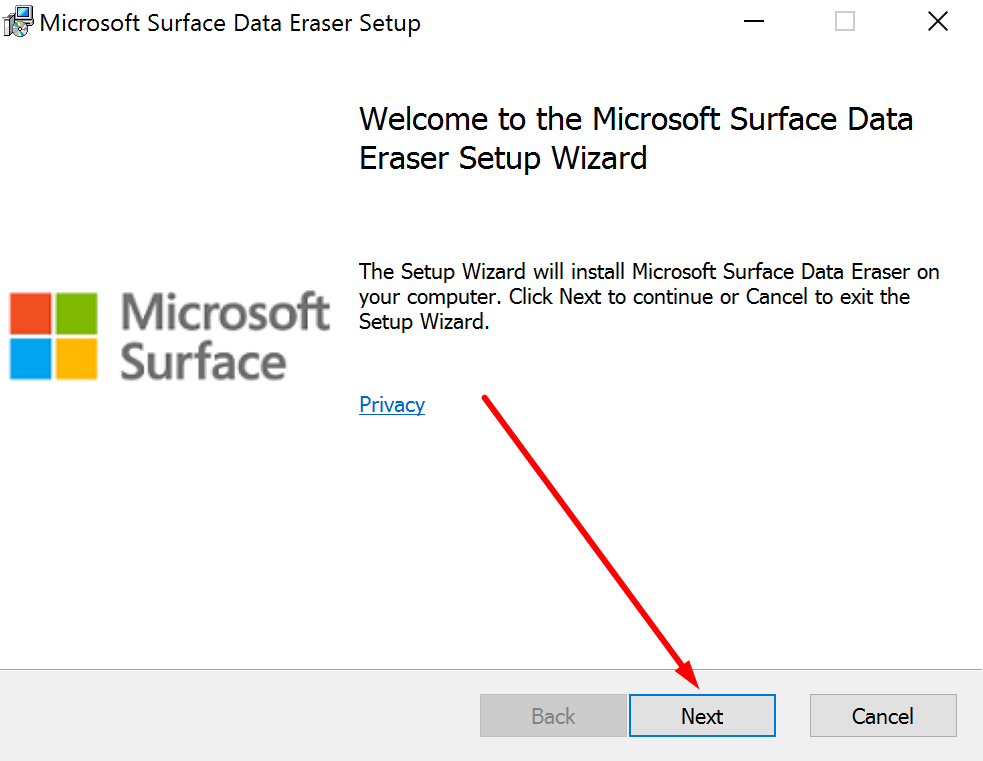Click the disabled Back button
Screen dimensions: 983x761
[x=552, y=715]
